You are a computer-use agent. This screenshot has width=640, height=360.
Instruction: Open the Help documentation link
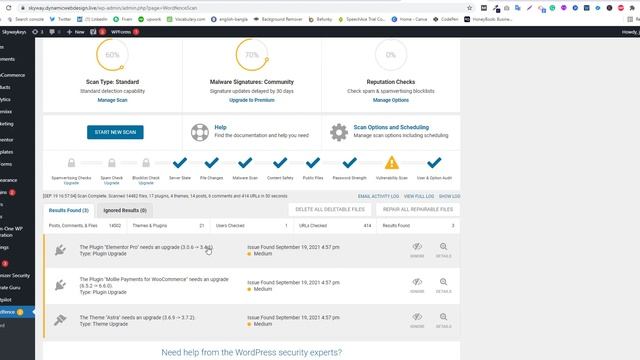pyautogui.click(x=220, y=127)
